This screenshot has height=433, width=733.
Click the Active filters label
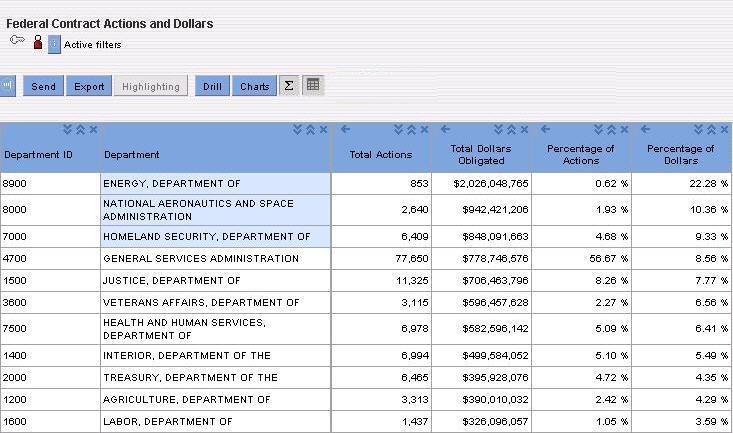(93, 45)
